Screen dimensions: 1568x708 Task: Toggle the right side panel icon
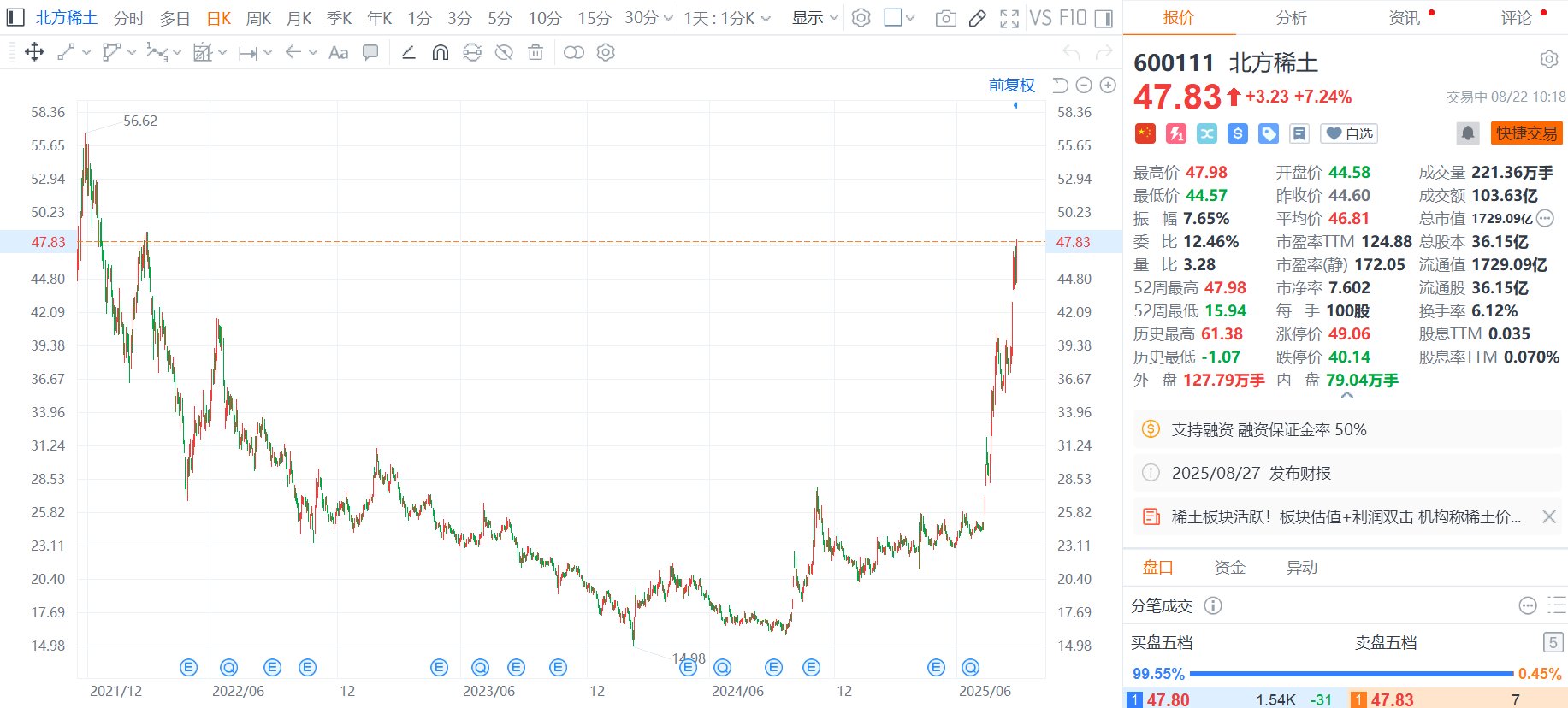click(1104, 18)
